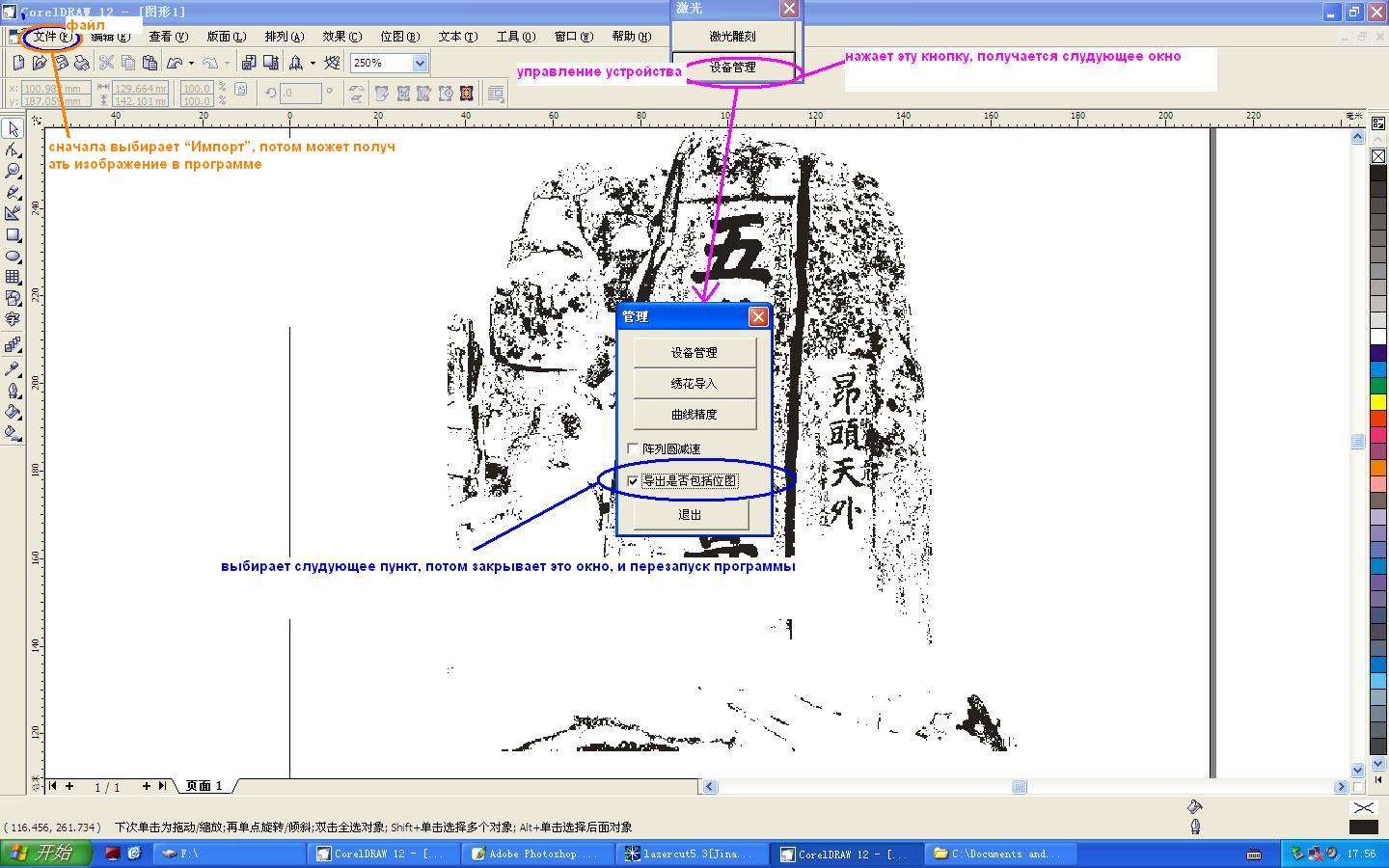Click the Paste clipboard icon
This screenshot has width=1389, height=868.
click(x=150, y=63)
